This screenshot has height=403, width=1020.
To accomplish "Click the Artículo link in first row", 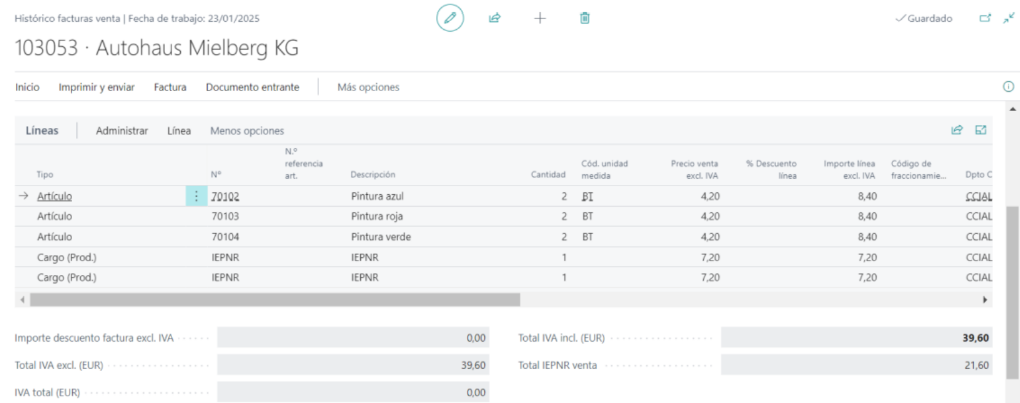I will pyautogui.click(x=55, y=196).
